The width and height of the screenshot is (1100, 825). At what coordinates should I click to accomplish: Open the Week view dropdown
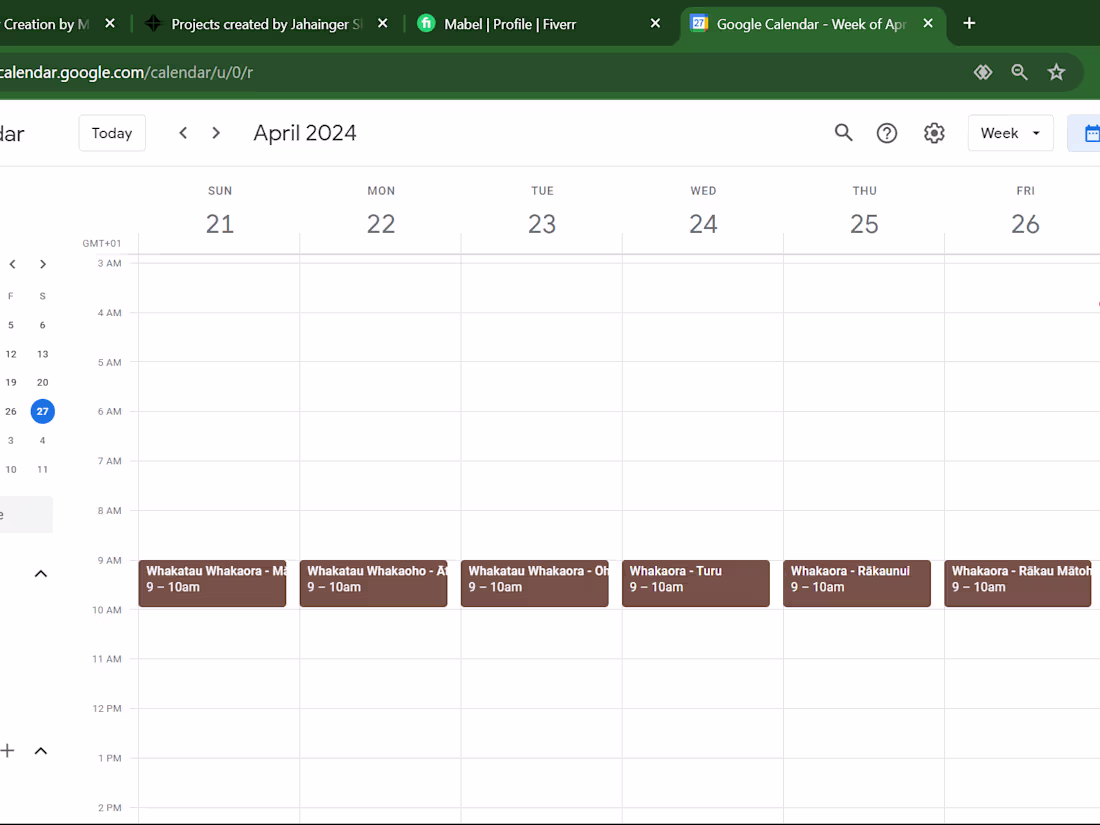(1009, 132)
